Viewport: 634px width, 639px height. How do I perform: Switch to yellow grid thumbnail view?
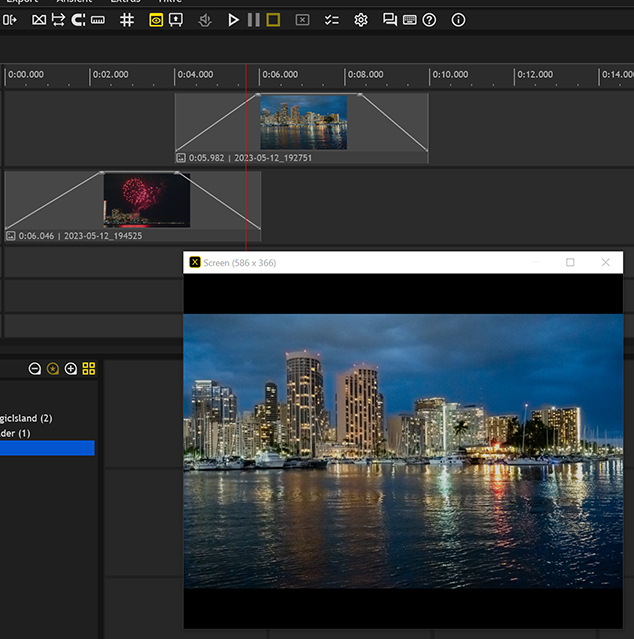[89, 369]
